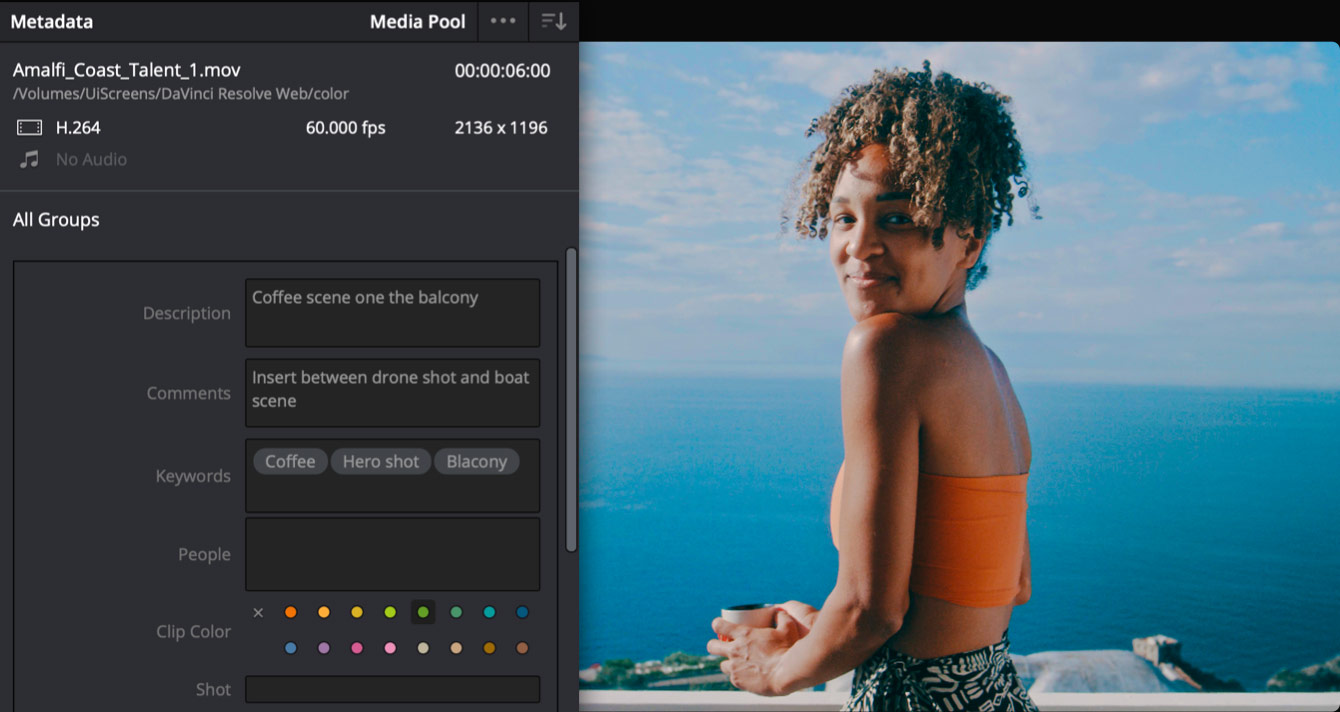Click inside the Shot input field

point(392,689)
